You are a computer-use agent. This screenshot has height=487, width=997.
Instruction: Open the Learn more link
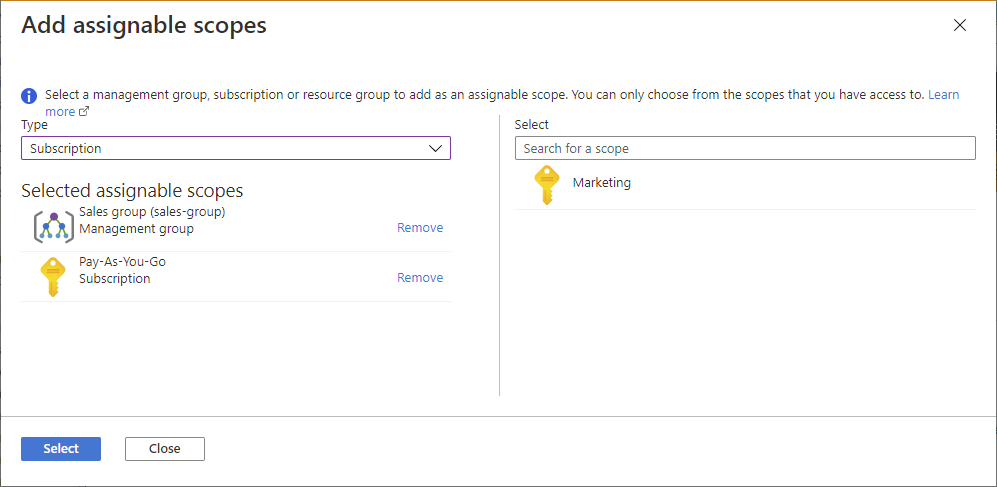[x=943, y=95]
